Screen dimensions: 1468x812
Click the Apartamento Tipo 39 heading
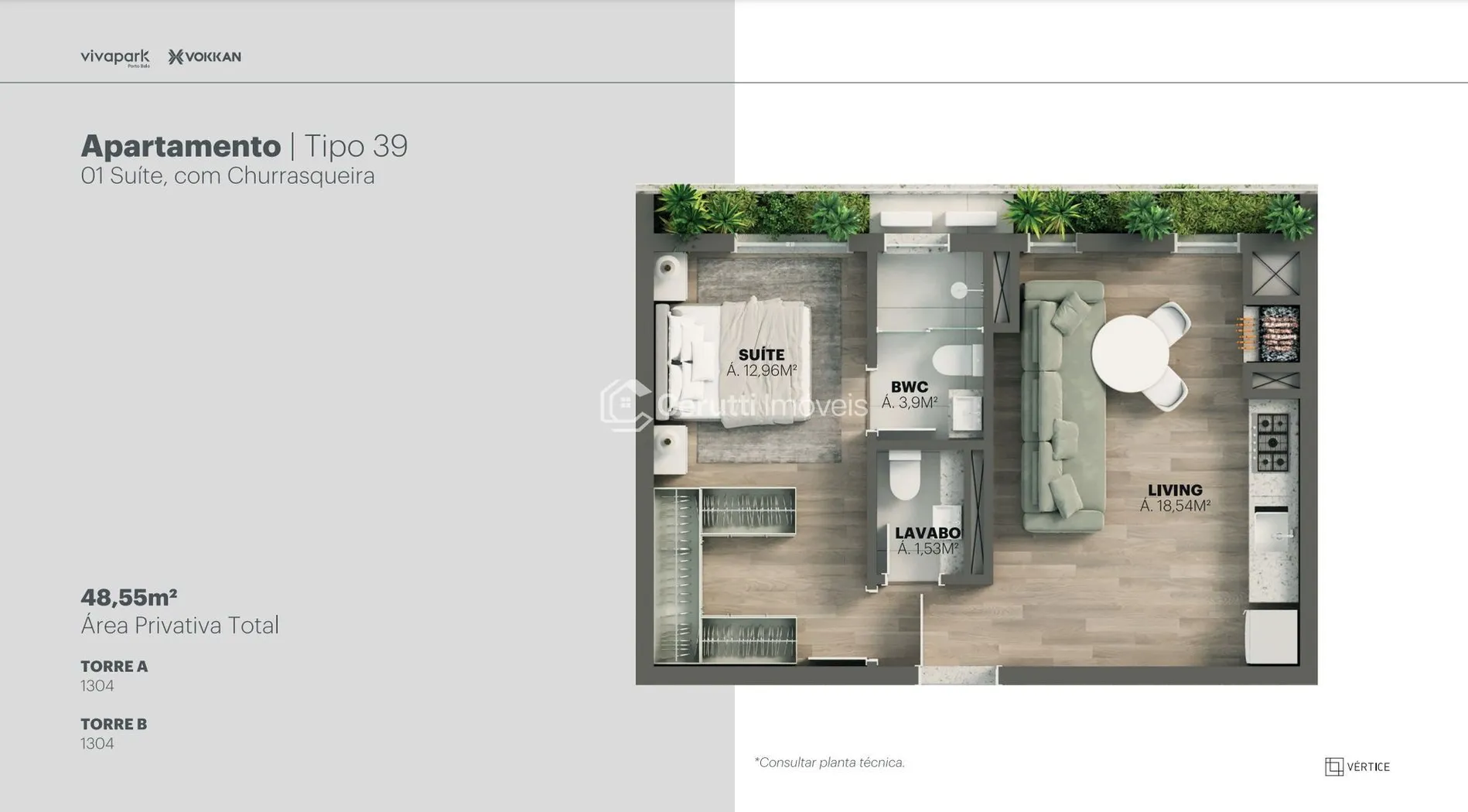(244, 146)
